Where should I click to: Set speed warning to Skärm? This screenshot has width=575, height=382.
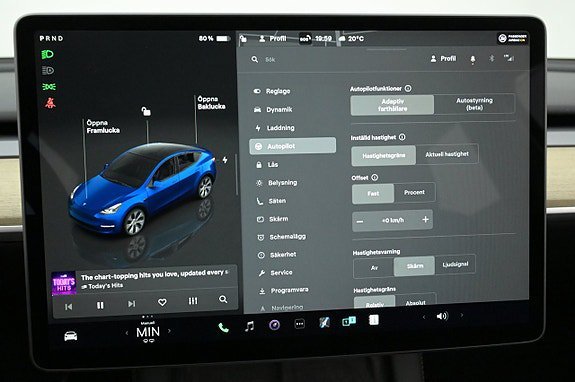tap(415, 266)
